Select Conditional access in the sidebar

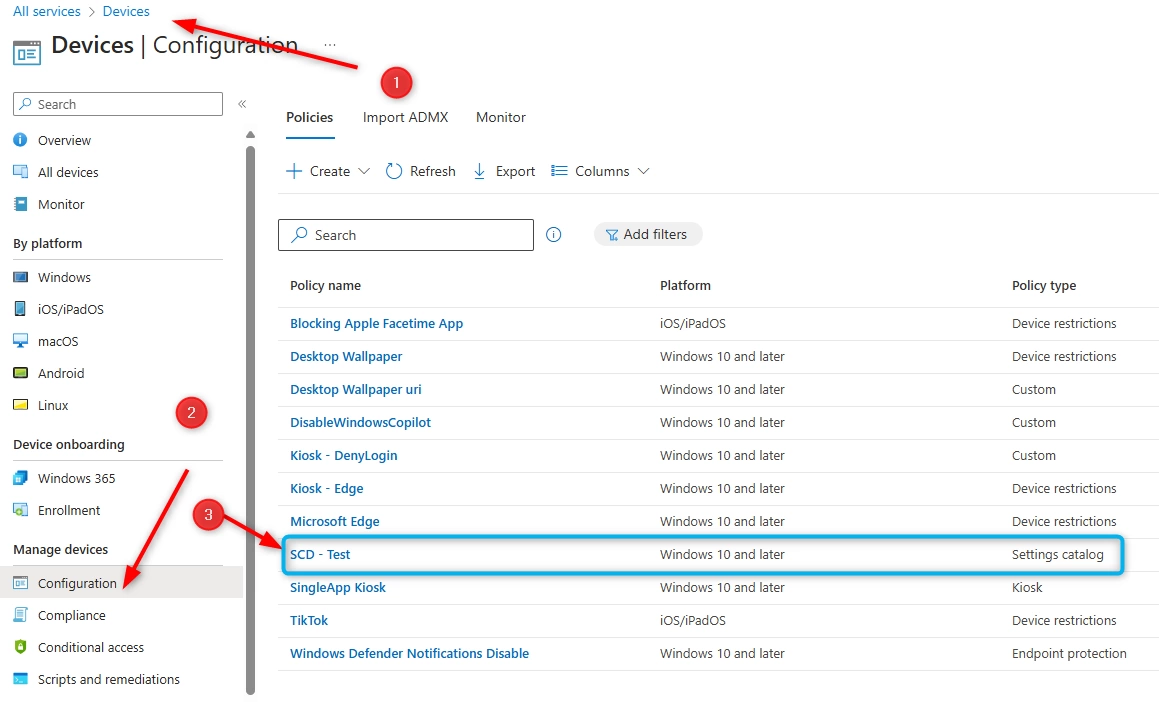pyautogui.click(x=91, y=647)
